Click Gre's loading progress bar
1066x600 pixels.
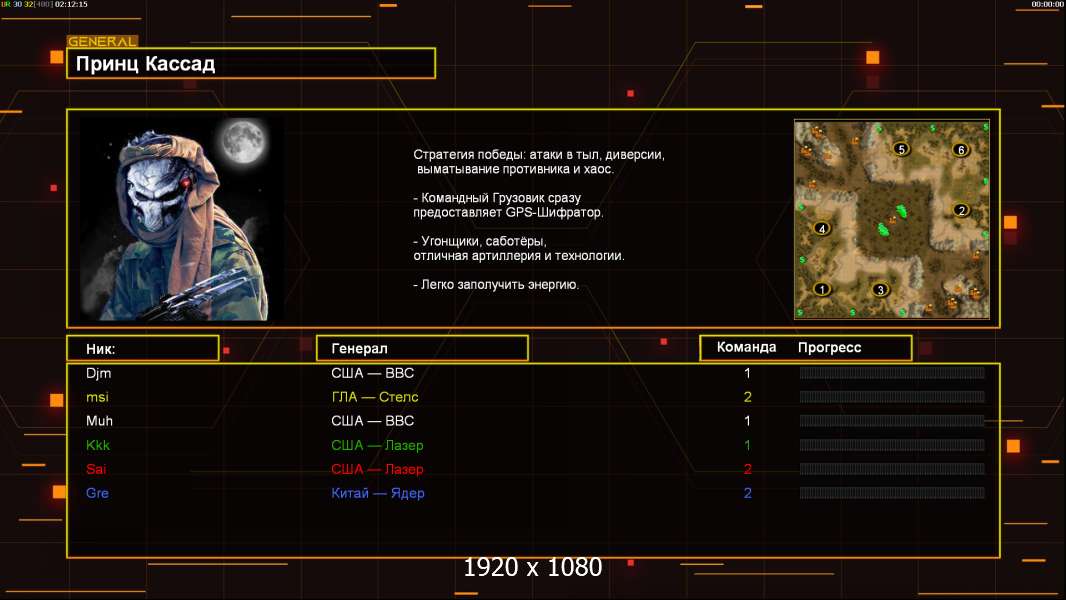point(892,493)
